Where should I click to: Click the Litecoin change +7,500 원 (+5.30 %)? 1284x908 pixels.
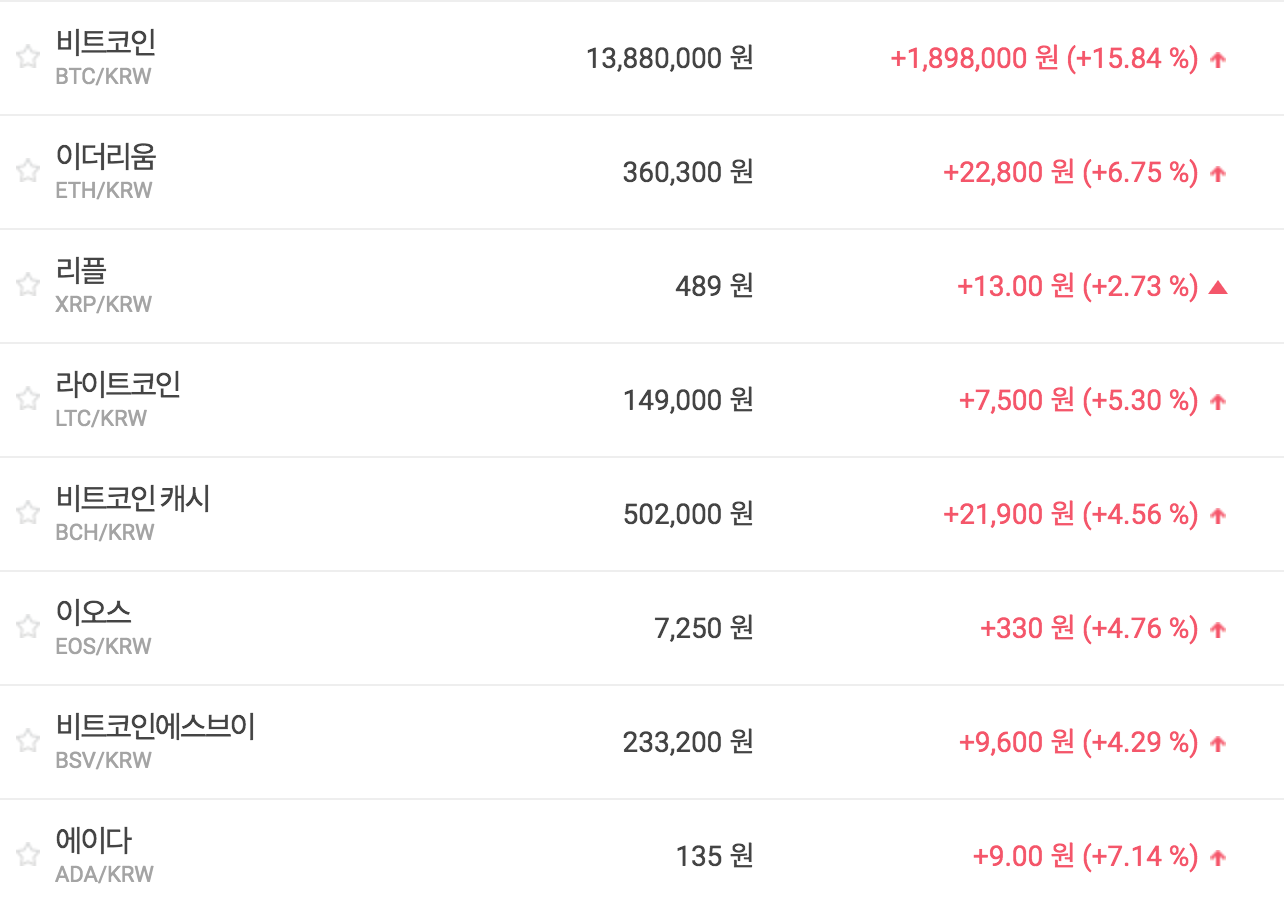point(1077,400)
